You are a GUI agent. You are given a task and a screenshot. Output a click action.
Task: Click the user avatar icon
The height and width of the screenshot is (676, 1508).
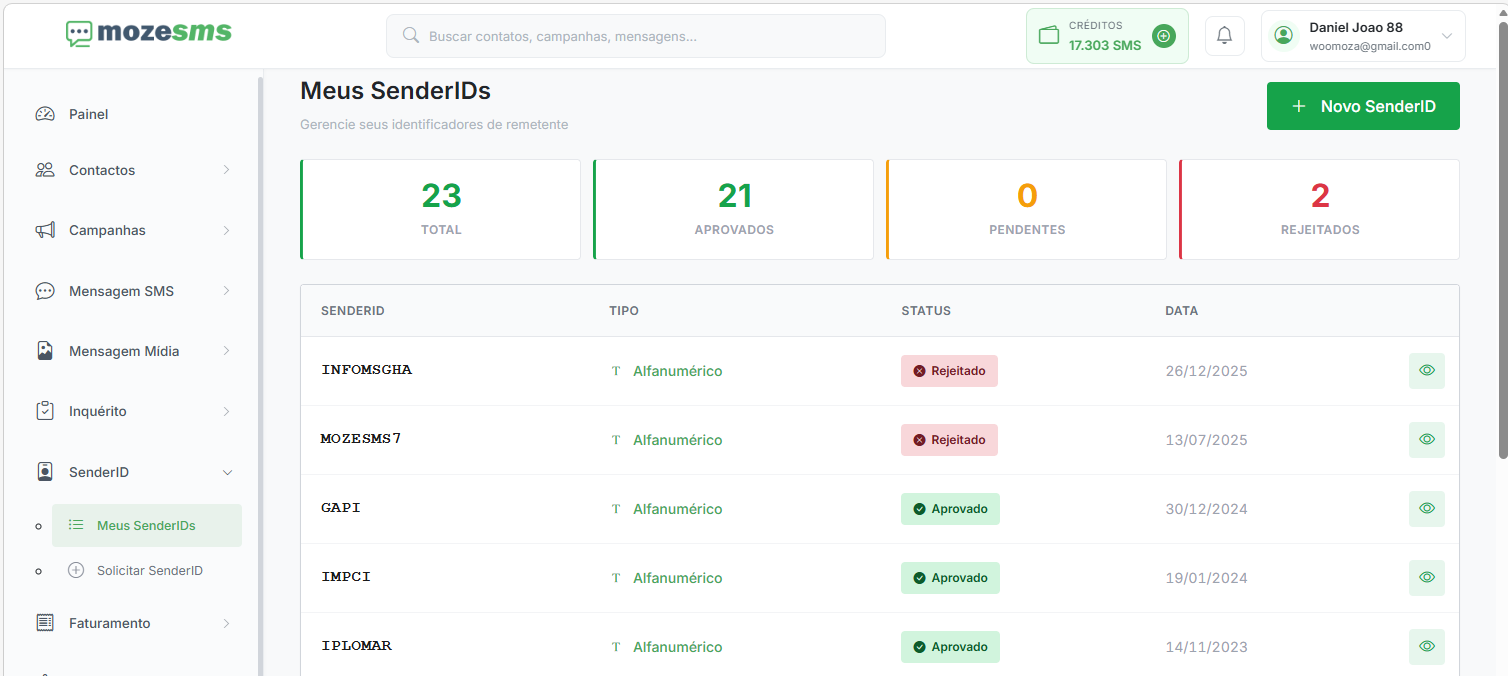[x=1283, y=36]
